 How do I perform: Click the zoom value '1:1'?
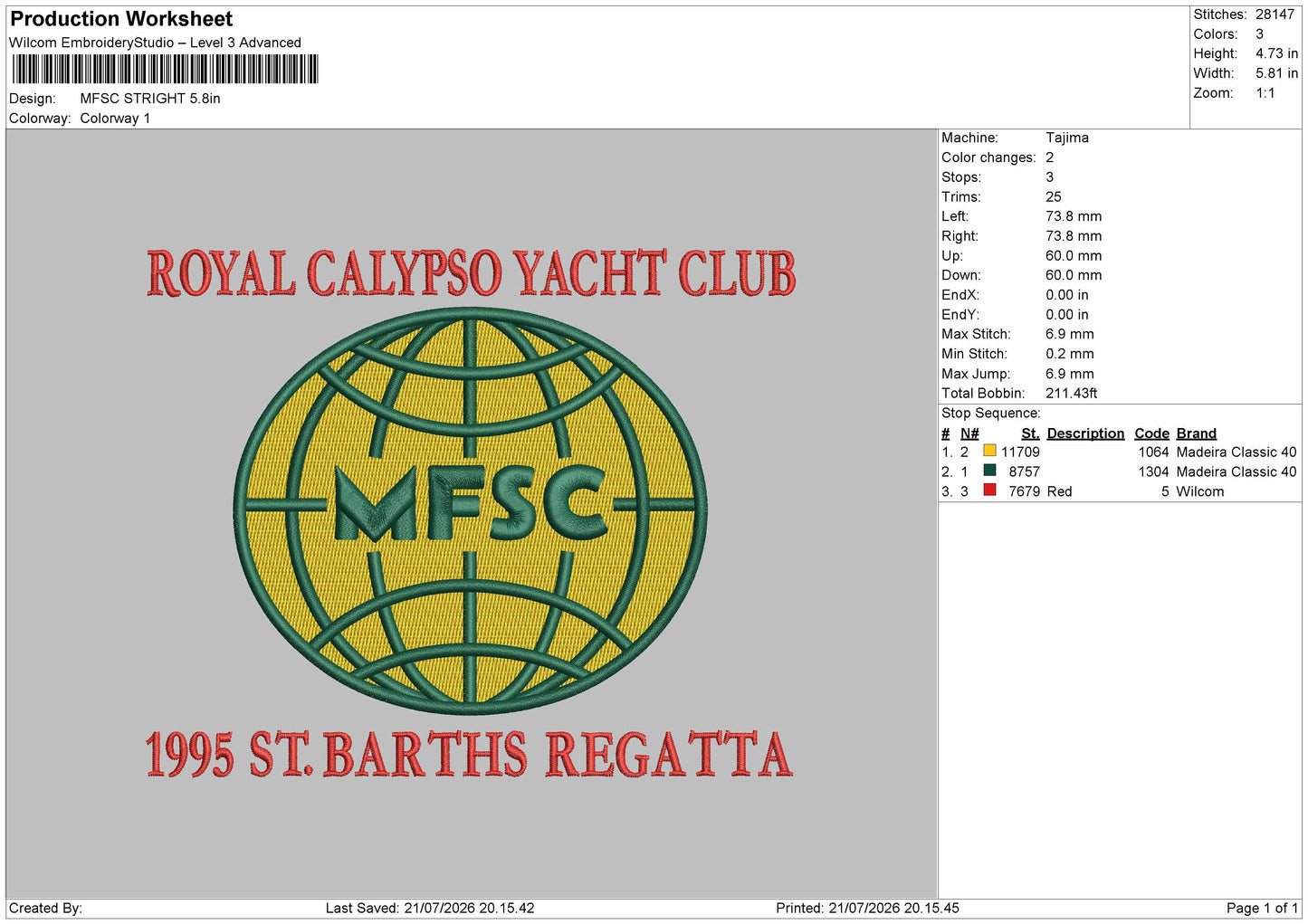pyautogui.click(x=1265, y=93)
